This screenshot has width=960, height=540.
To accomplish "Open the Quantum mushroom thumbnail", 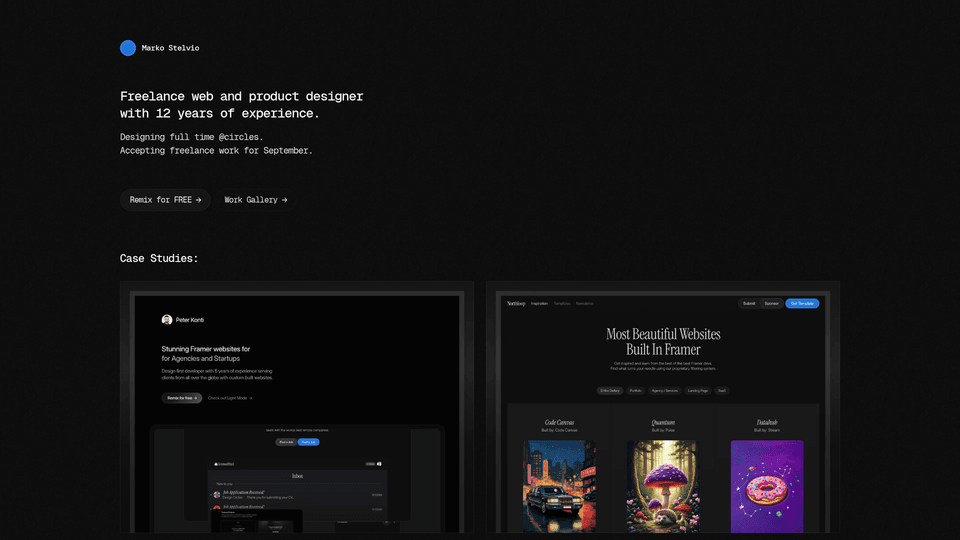I will 662,486.
